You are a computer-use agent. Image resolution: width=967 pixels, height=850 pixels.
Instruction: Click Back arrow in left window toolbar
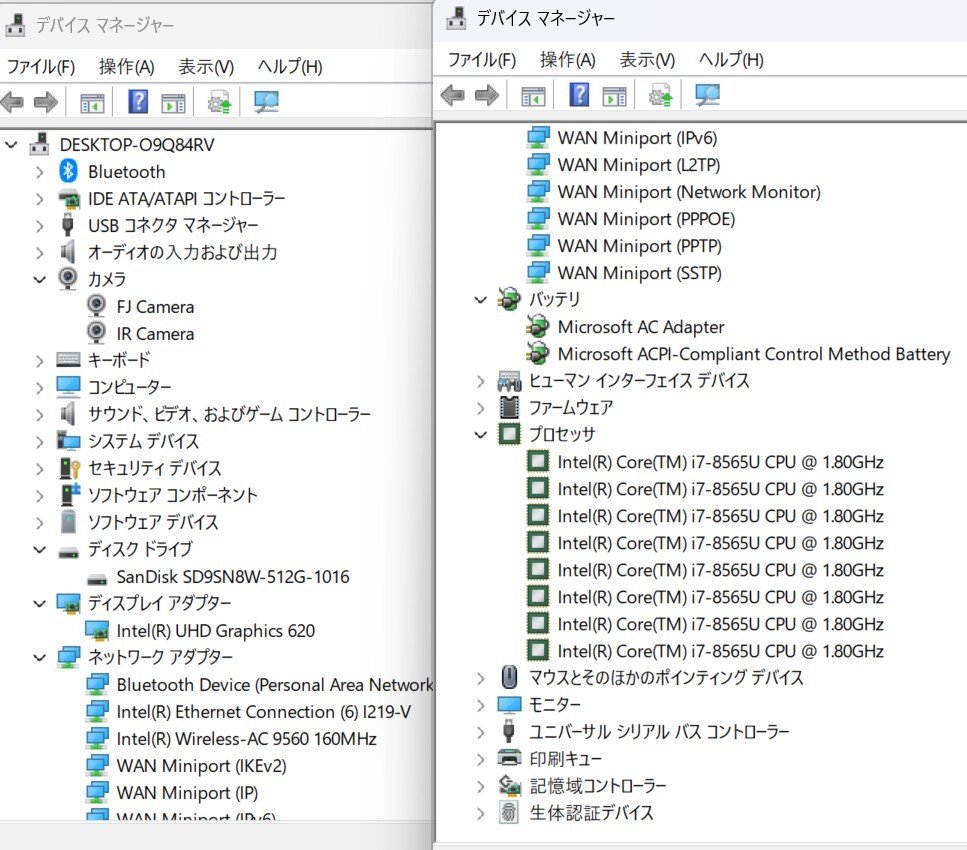pyautogui.click(x=12, y=102)
